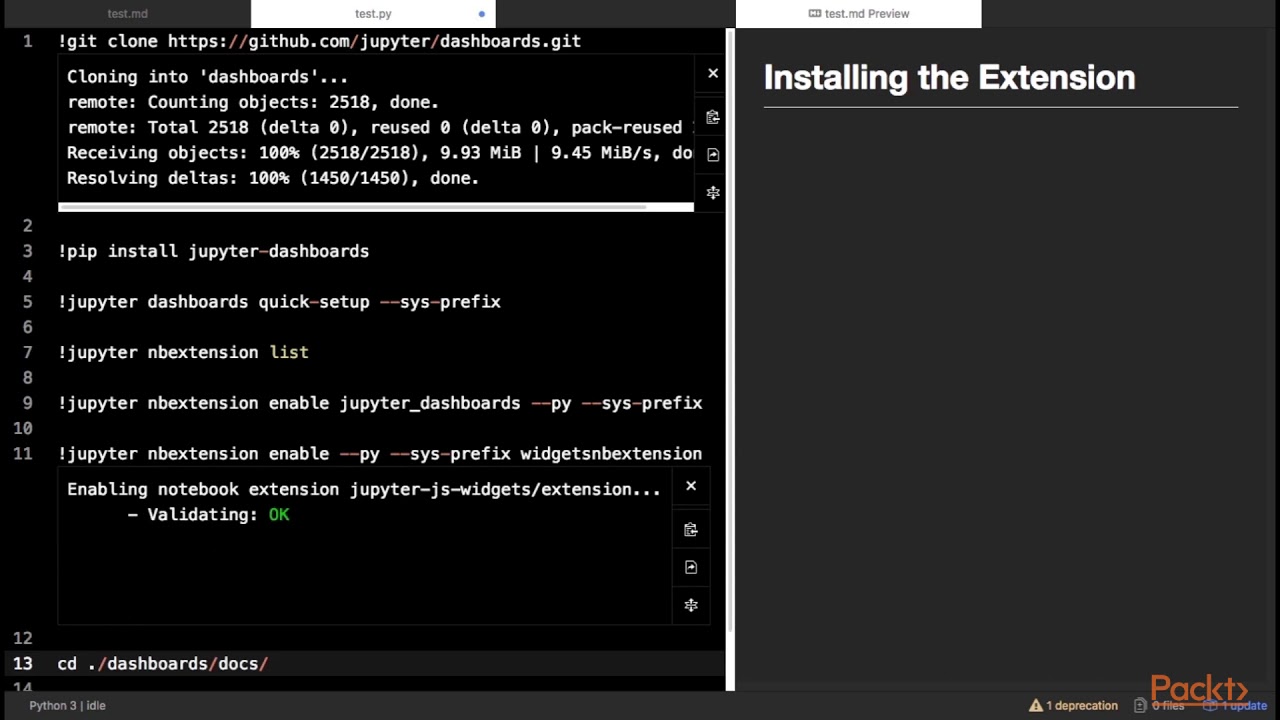Place cursor on '!git clone' line
Screen dimensions: 1280x720
coord(319,41)
